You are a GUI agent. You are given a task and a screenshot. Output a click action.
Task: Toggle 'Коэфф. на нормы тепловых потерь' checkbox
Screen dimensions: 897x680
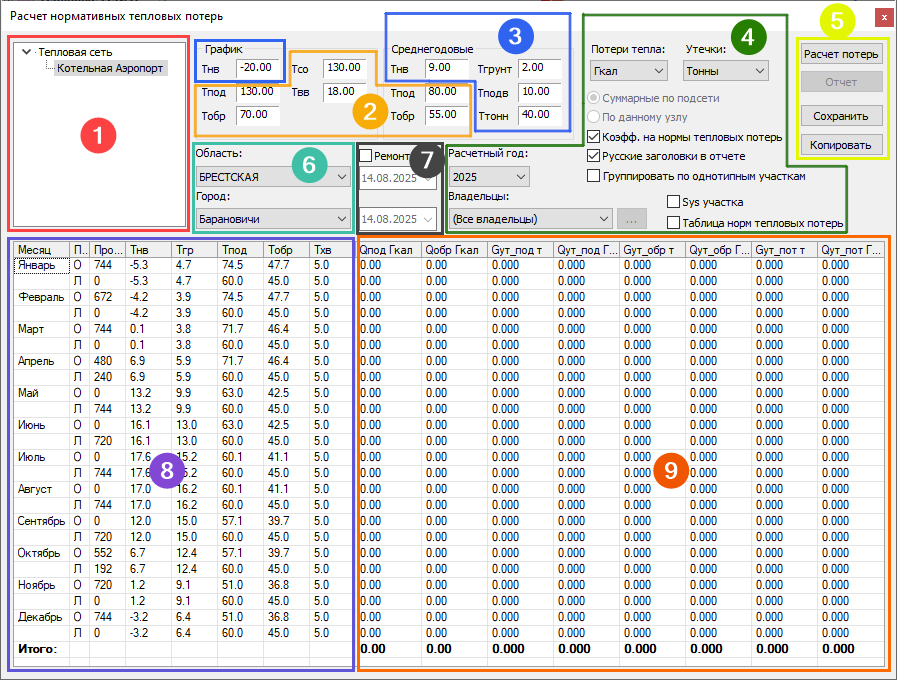pos(594,137)
